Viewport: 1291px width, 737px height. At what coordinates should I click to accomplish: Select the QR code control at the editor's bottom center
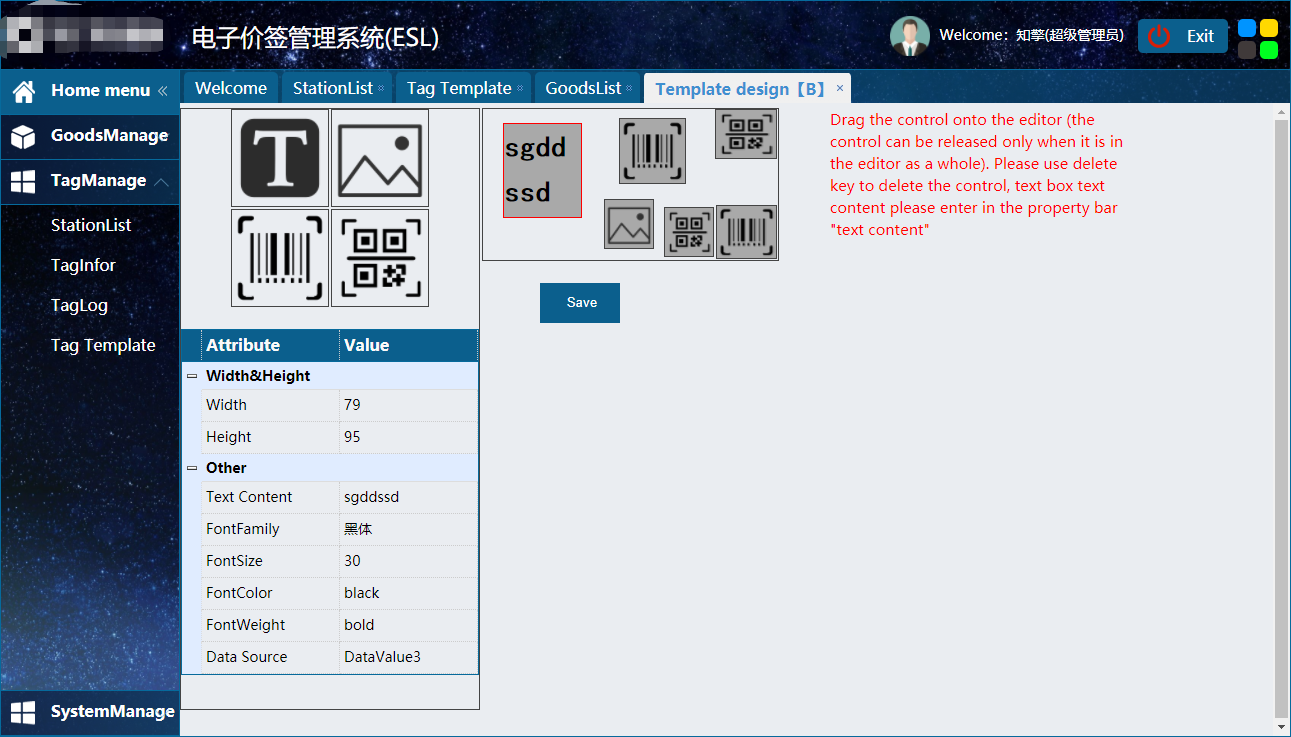click(x=689, y=232)
